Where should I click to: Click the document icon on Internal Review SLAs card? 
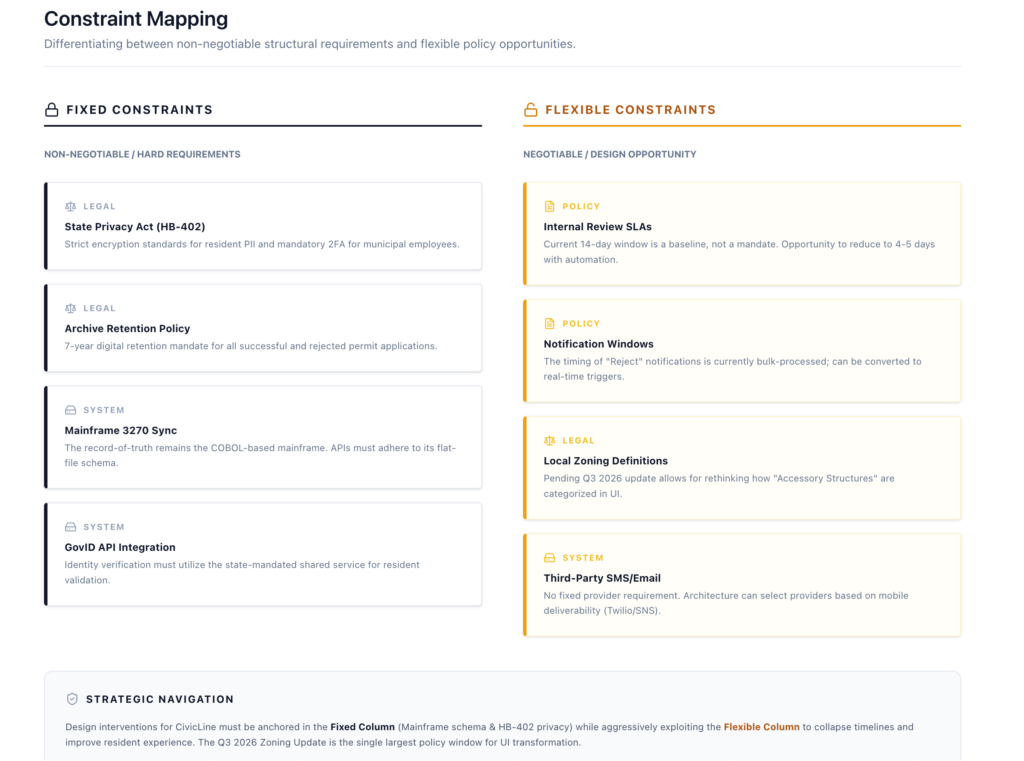point(549,207)
